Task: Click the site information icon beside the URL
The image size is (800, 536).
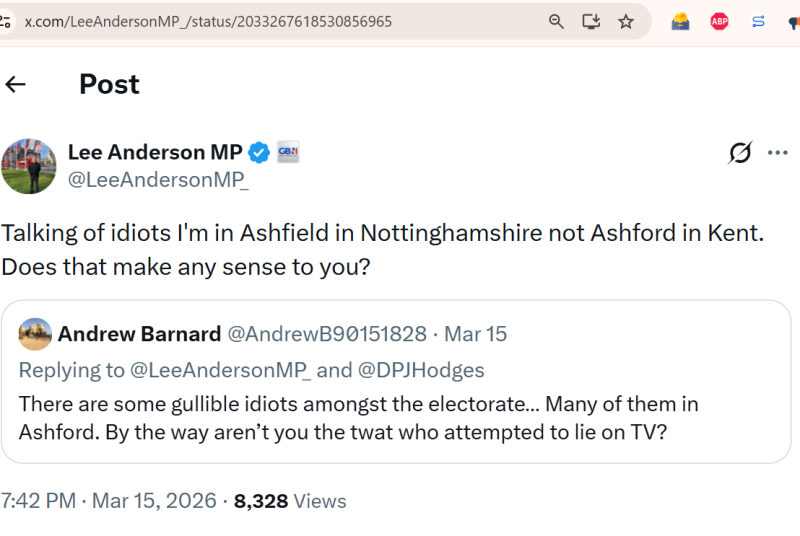Action: [x=5, y=21]
